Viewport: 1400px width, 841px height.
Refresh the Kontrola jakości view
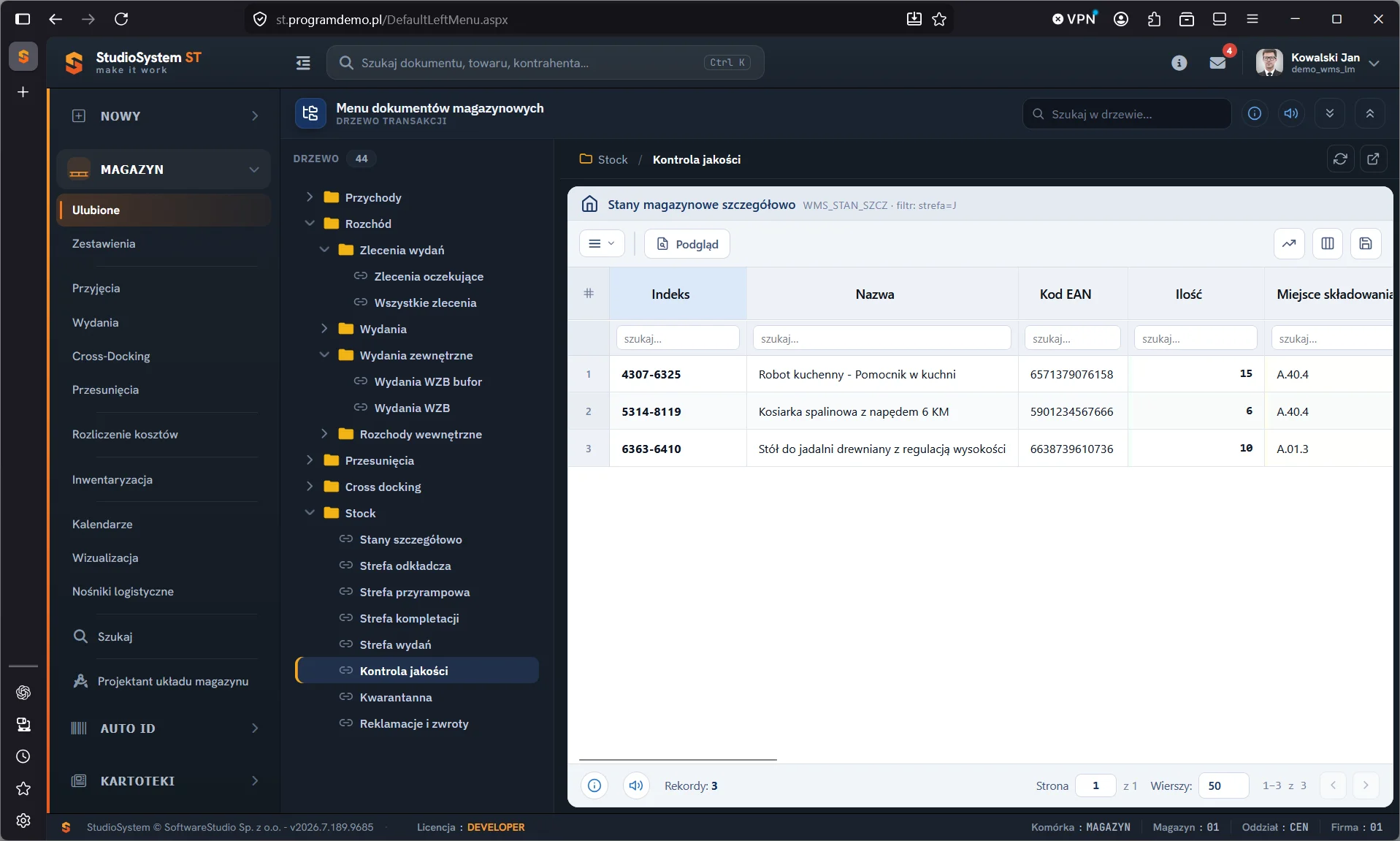pyautogui.click(x=1340, y=159)
